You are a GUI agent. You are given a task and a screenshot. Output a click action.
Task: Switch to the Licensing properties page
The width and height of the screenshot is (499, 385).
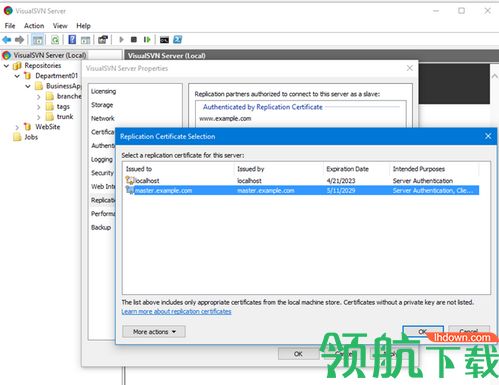click(103, 91)
